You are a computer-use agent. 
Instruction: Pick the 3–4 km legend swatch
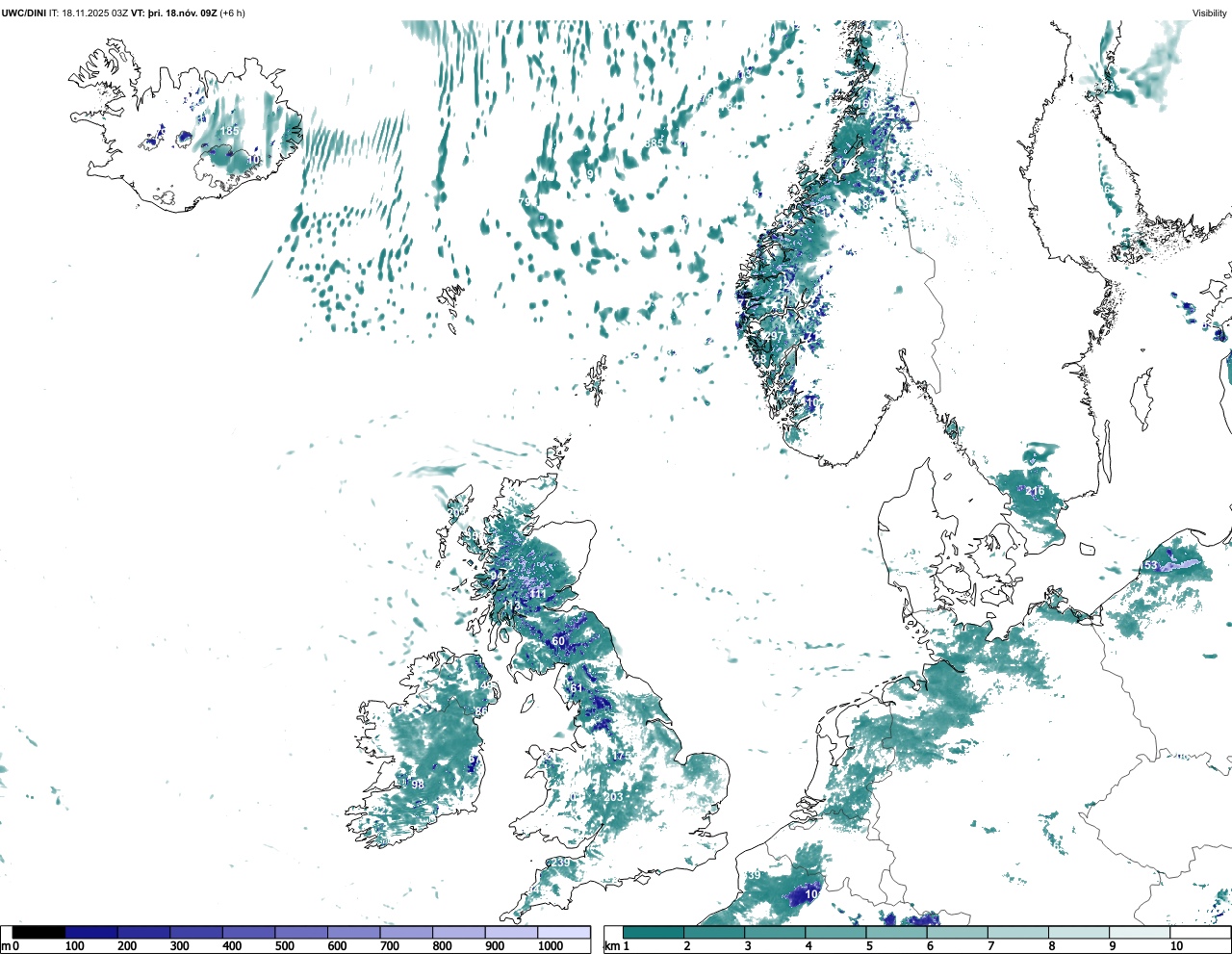(775, 933)
